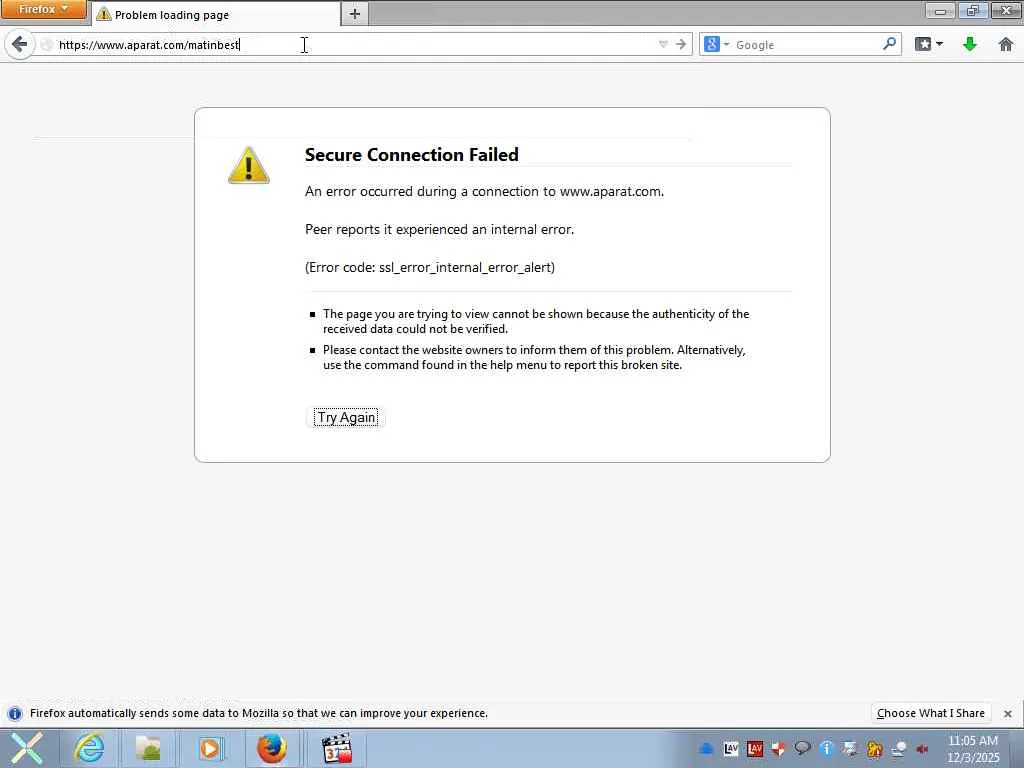This screenshot has height=768, width=1024.
Task: Select the Problem loading page tab
Action: (216, 14)
